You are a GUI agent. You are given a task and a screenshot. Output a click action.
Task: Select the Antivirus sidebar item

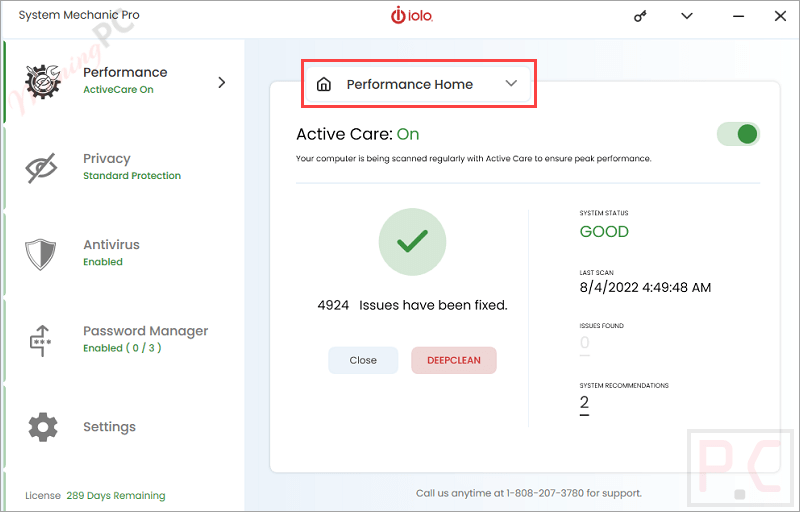tap(125, 253)
